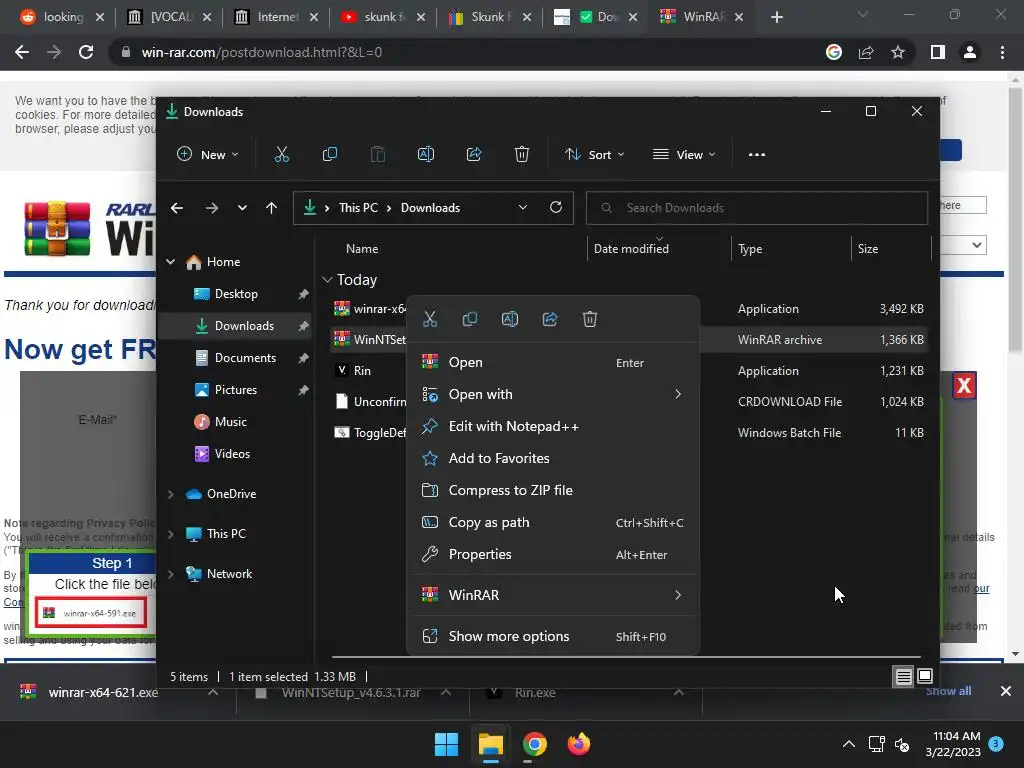Expand the Network tree node
This screenshot has width=1024, height=768.
(x=170, y=574)
